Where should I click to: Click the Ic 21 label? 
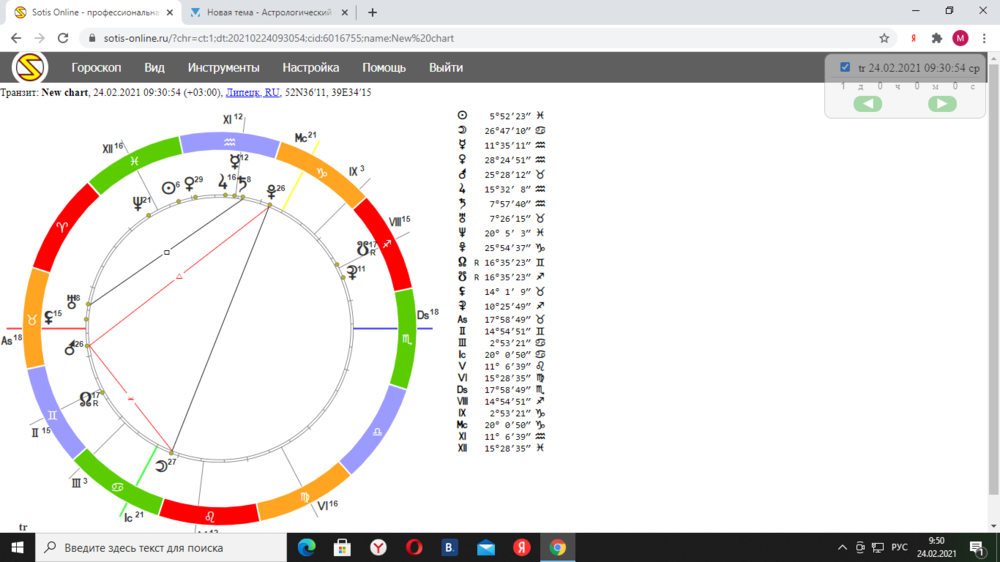133,517
